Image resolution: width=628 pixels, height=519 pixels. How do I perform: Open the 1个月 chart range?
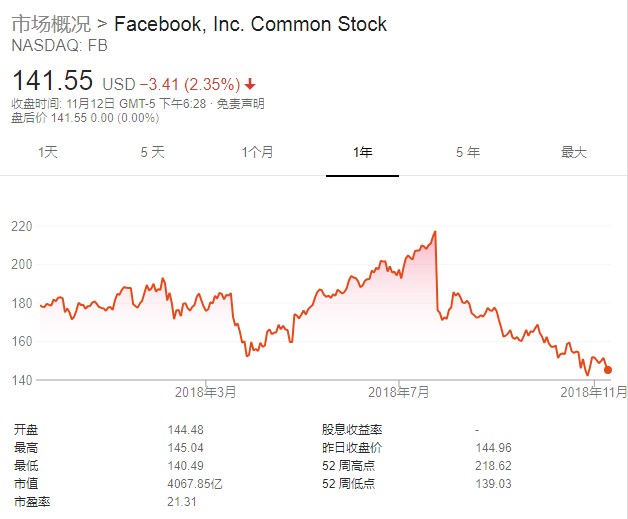click(257, 152)
